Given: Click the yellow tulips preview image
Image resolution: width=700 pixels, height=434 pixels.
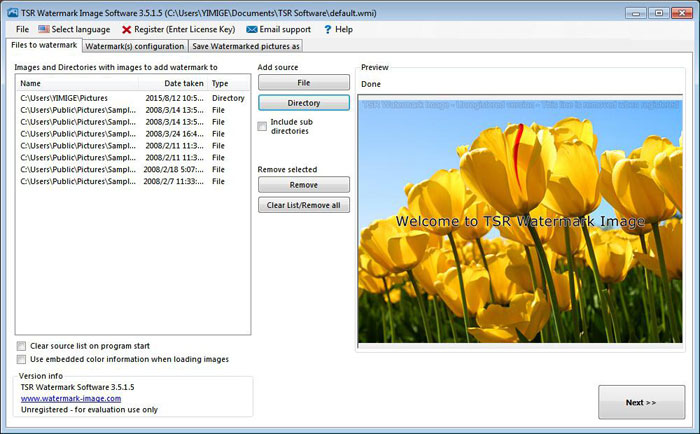Looking at the screenshot, I should 520,219.
